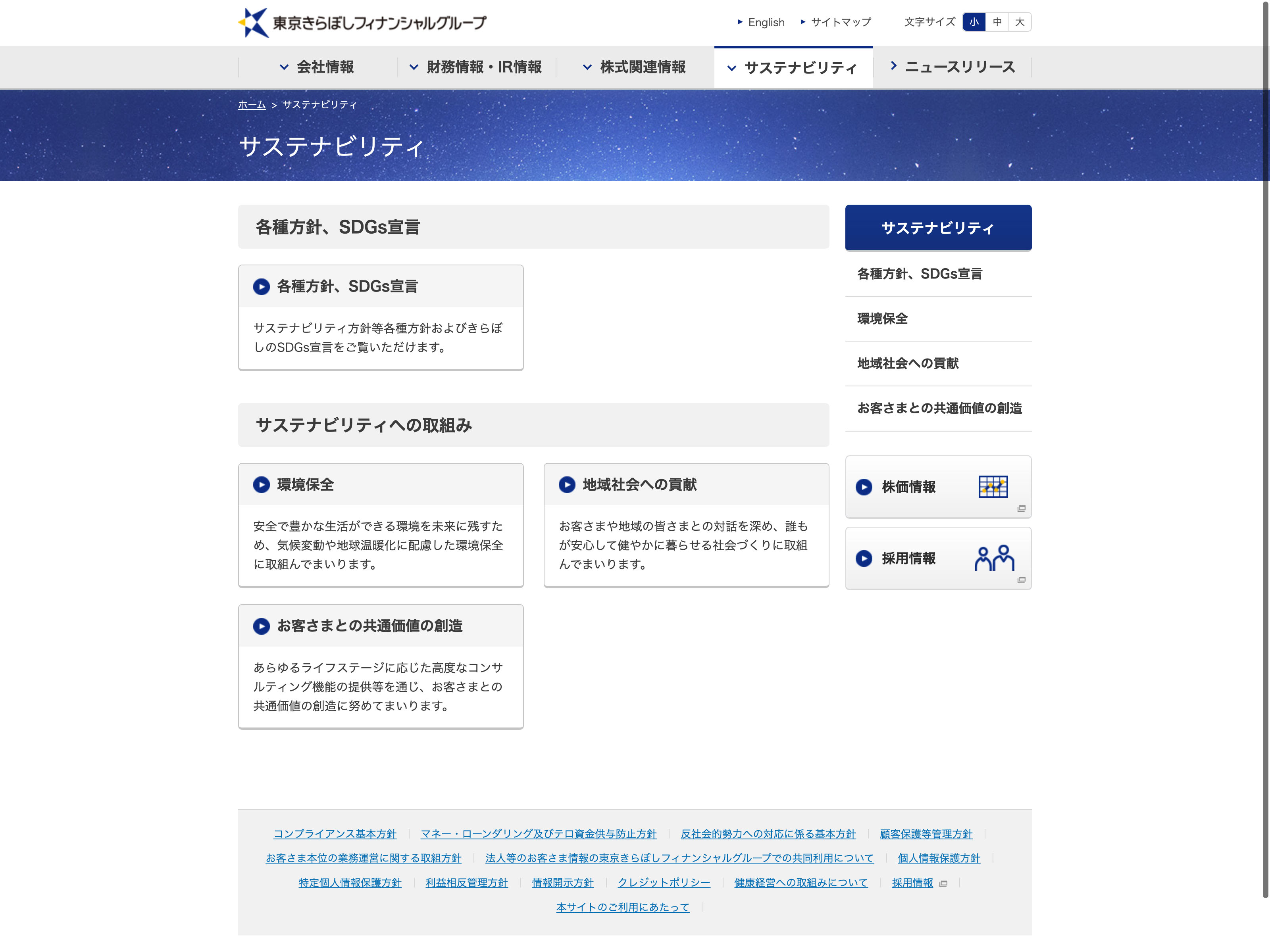Click the arrow icon beside 地域社会への貢献 card
The height and width of the screenshot is (952, 1270).
point(567,485)
